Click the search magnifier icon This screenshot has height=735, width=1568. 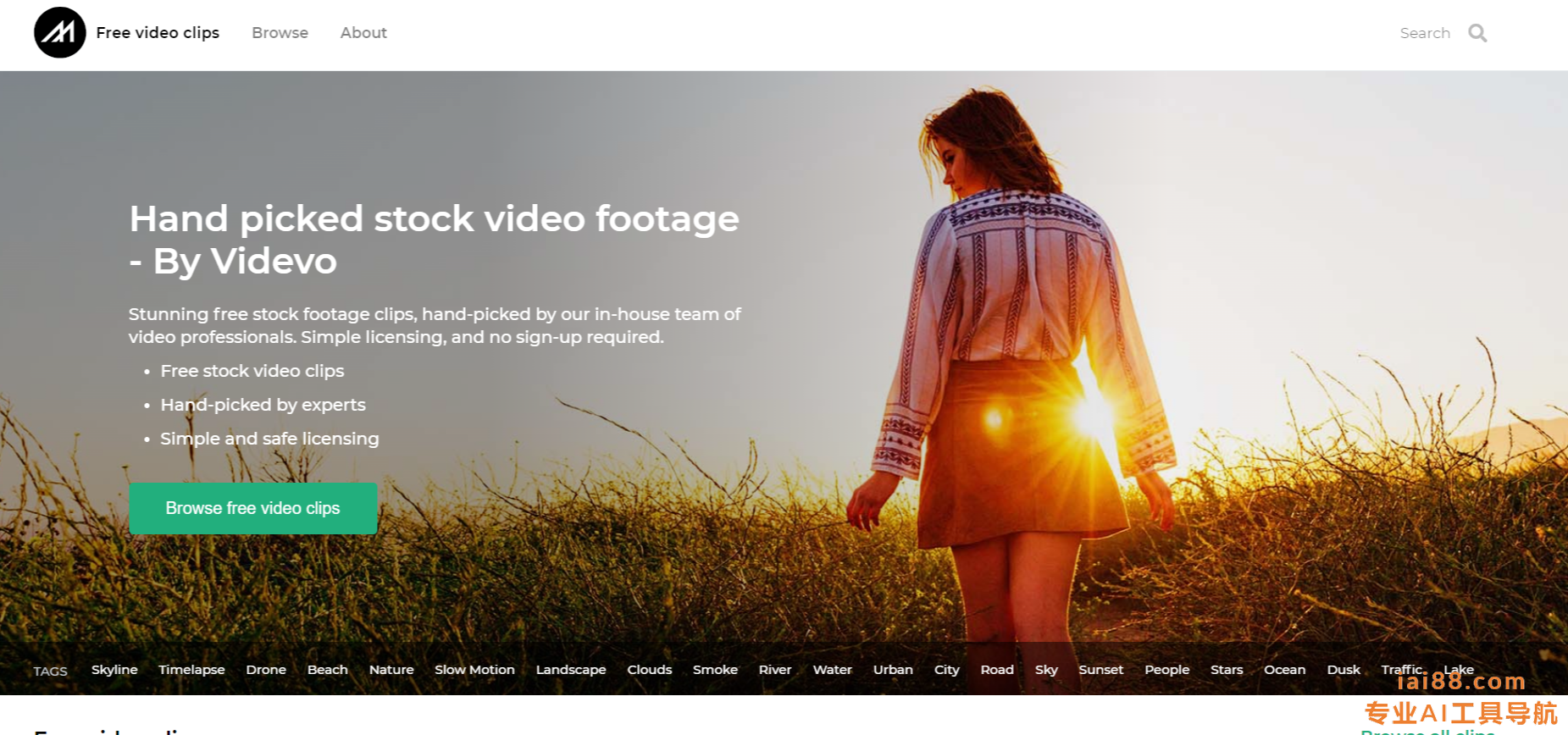click(1477, 33)
